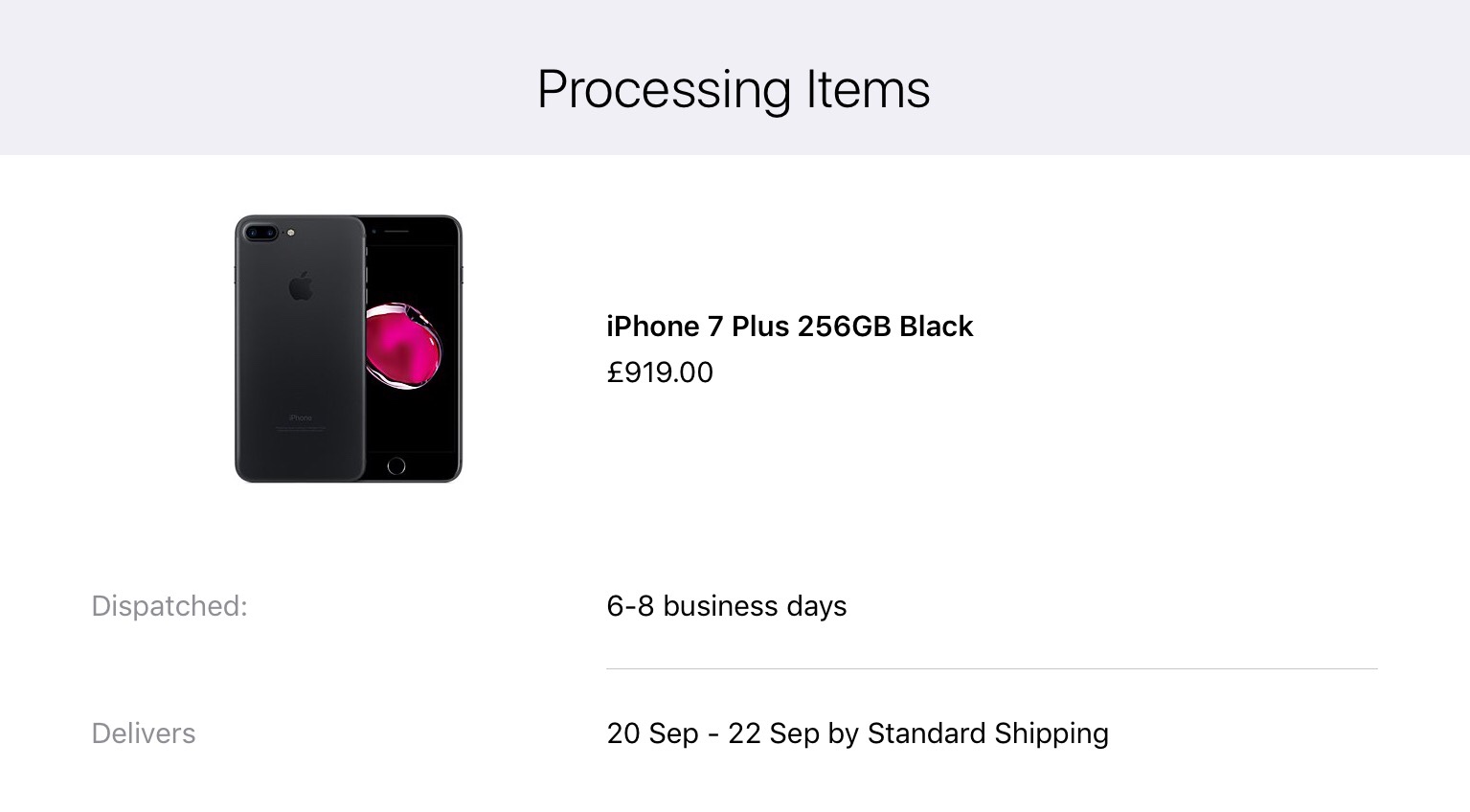Click the divider line below business days
The width and height of the screenshot is (1470, 812).
click(991, 668)
